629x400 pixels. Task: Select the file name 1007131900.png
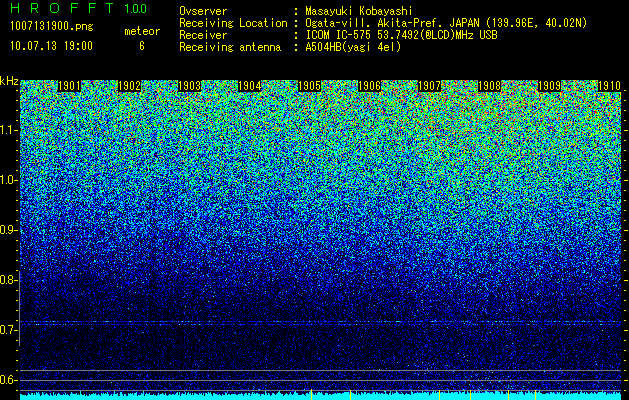click(x=52, y=26)
